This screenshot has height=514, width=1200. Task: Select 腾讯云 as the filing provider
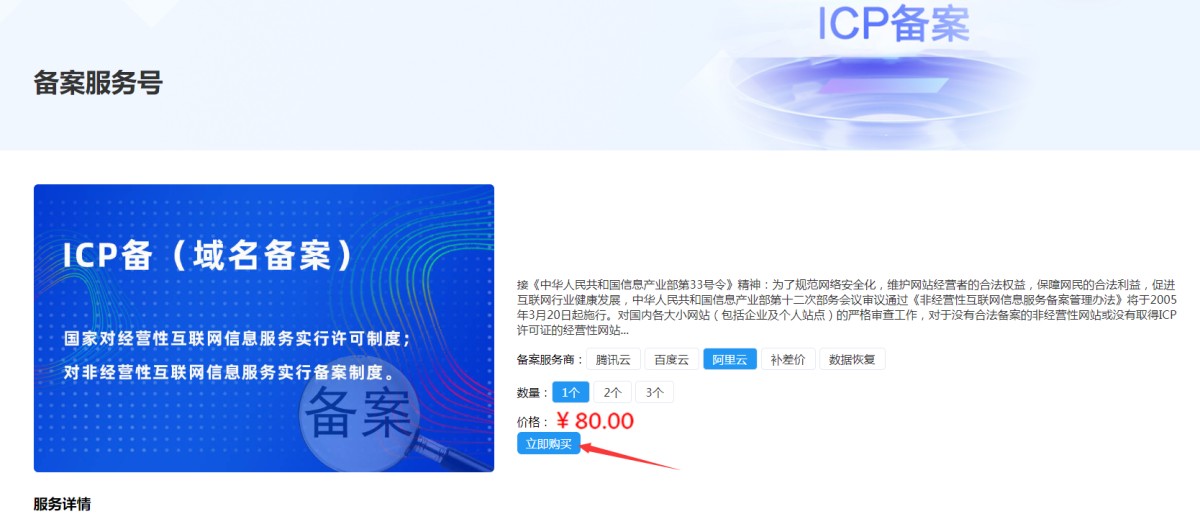(x=613, y=360)
